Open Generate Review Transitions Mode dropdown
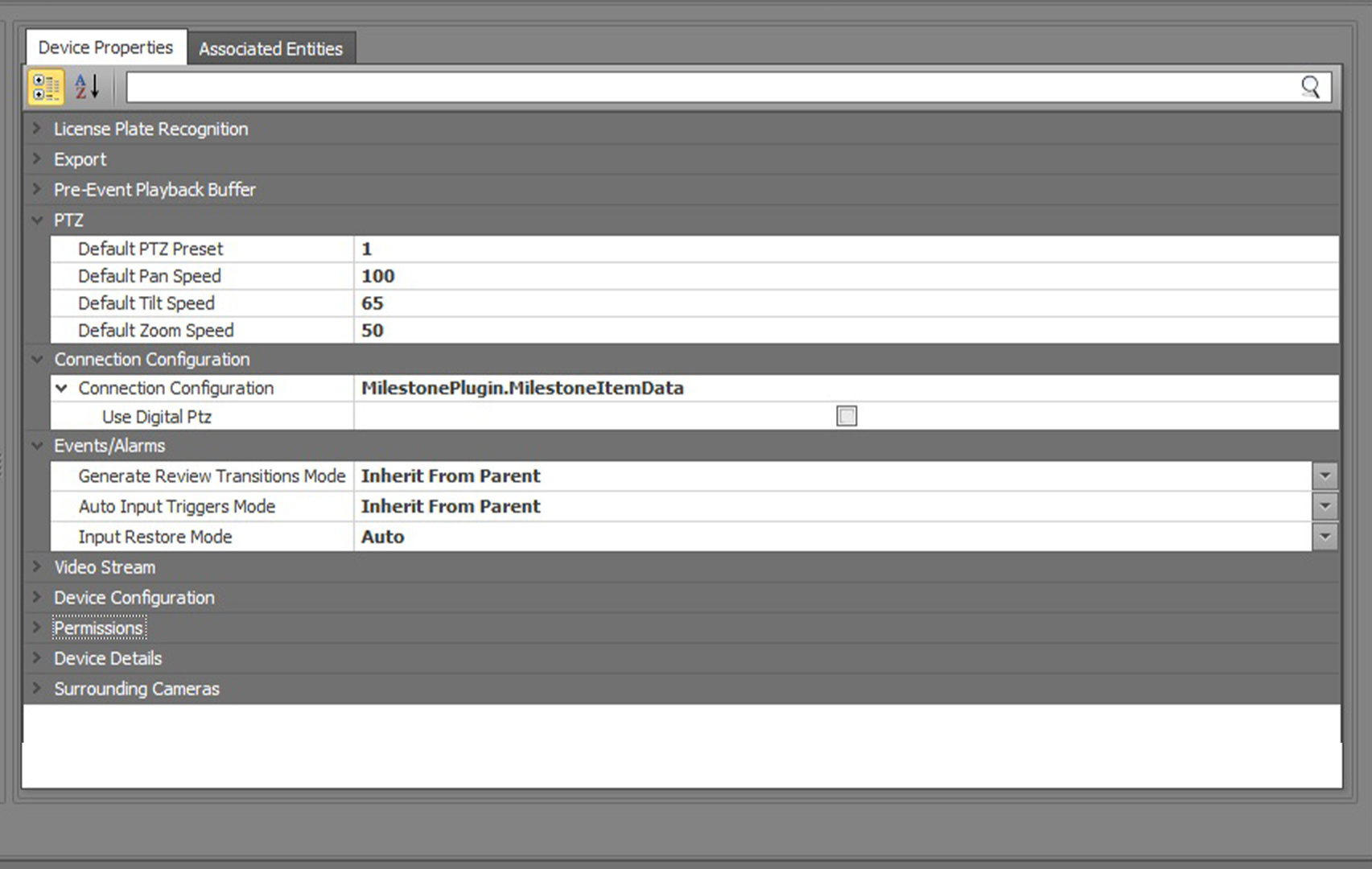Viewport: 1372px width, 869px height. click(1325, 476)
